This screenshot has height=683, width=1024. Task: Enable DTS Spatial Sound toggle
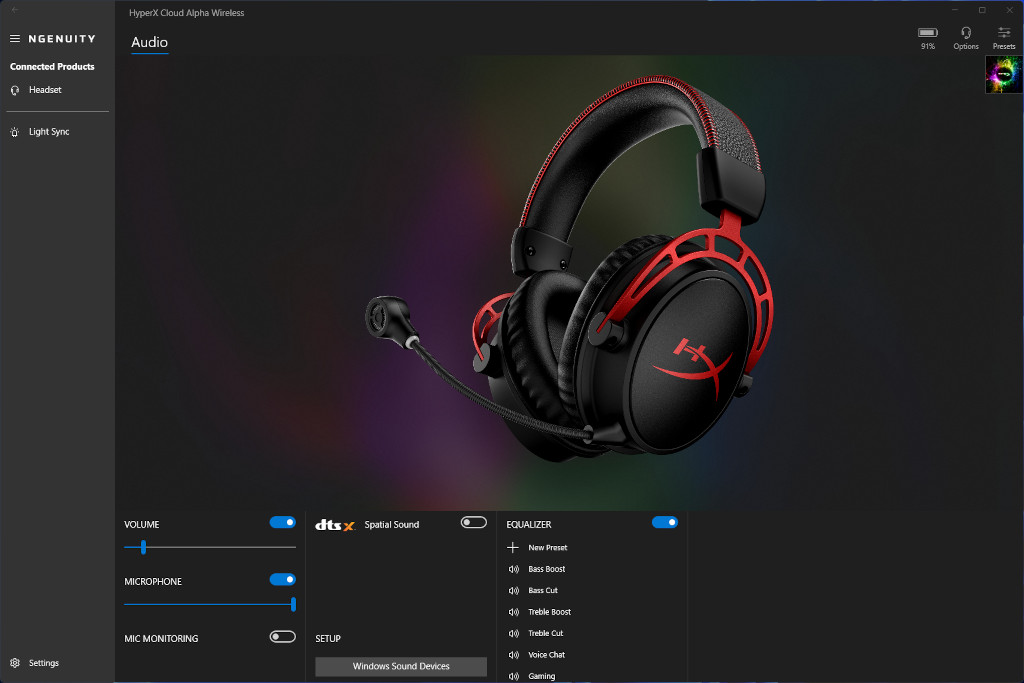(473, 522)
